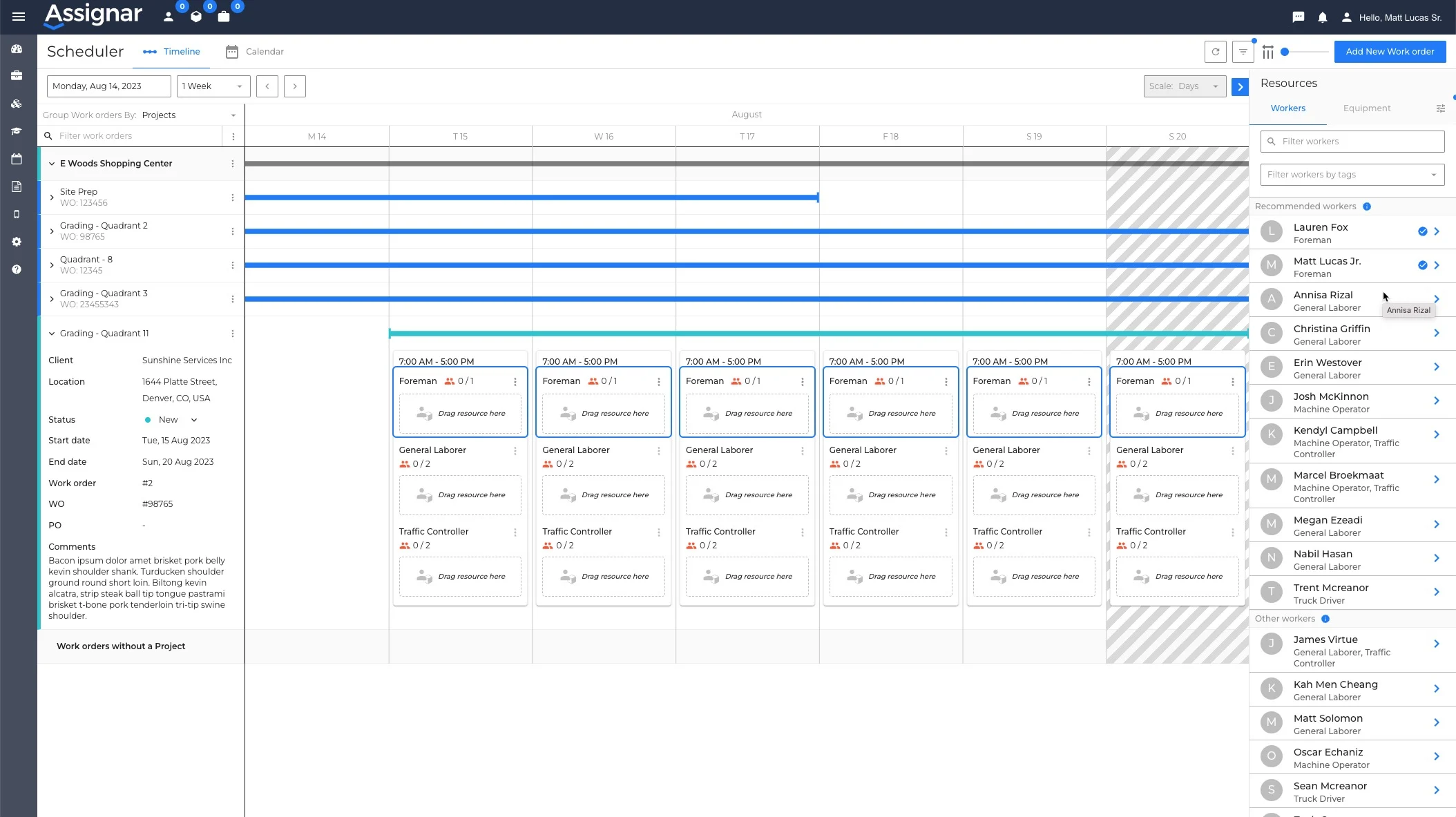Open the graduation cap sidebar icon
This screenshot has height=817, width=1456.
point(17,131)
